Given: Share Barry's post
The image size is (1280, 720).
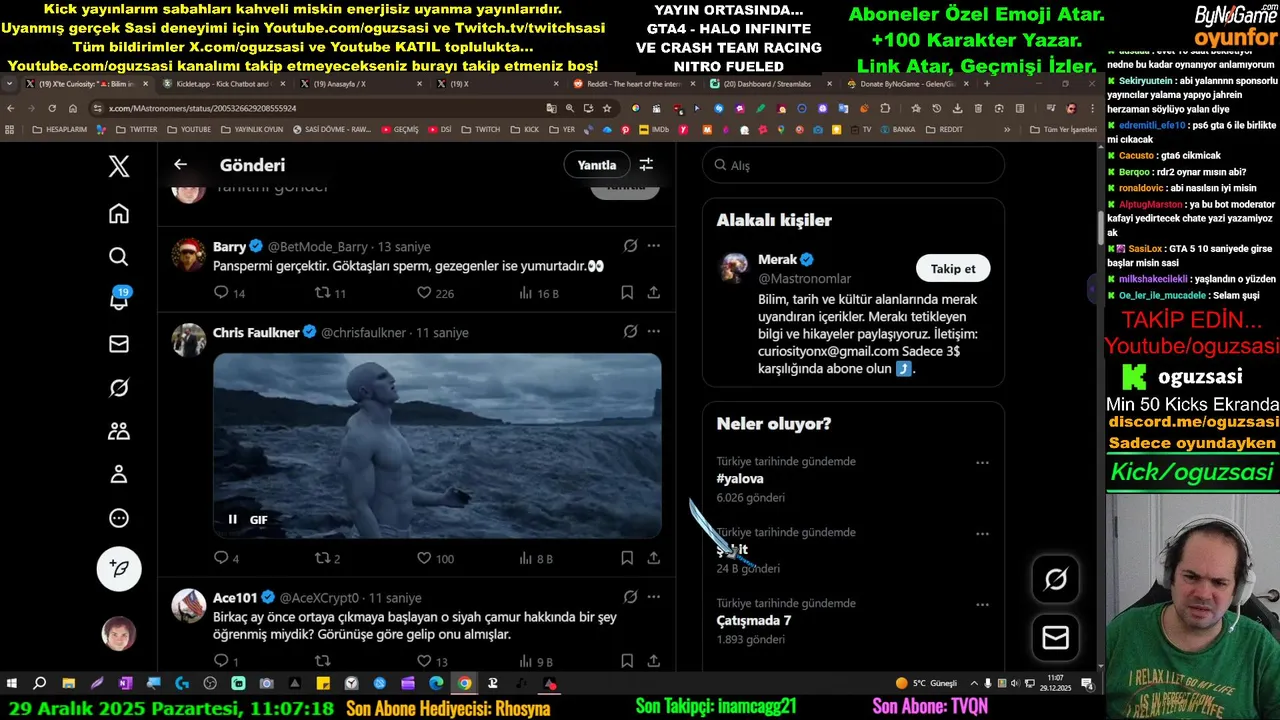Looking at the screenshot, I should (653, 293).
